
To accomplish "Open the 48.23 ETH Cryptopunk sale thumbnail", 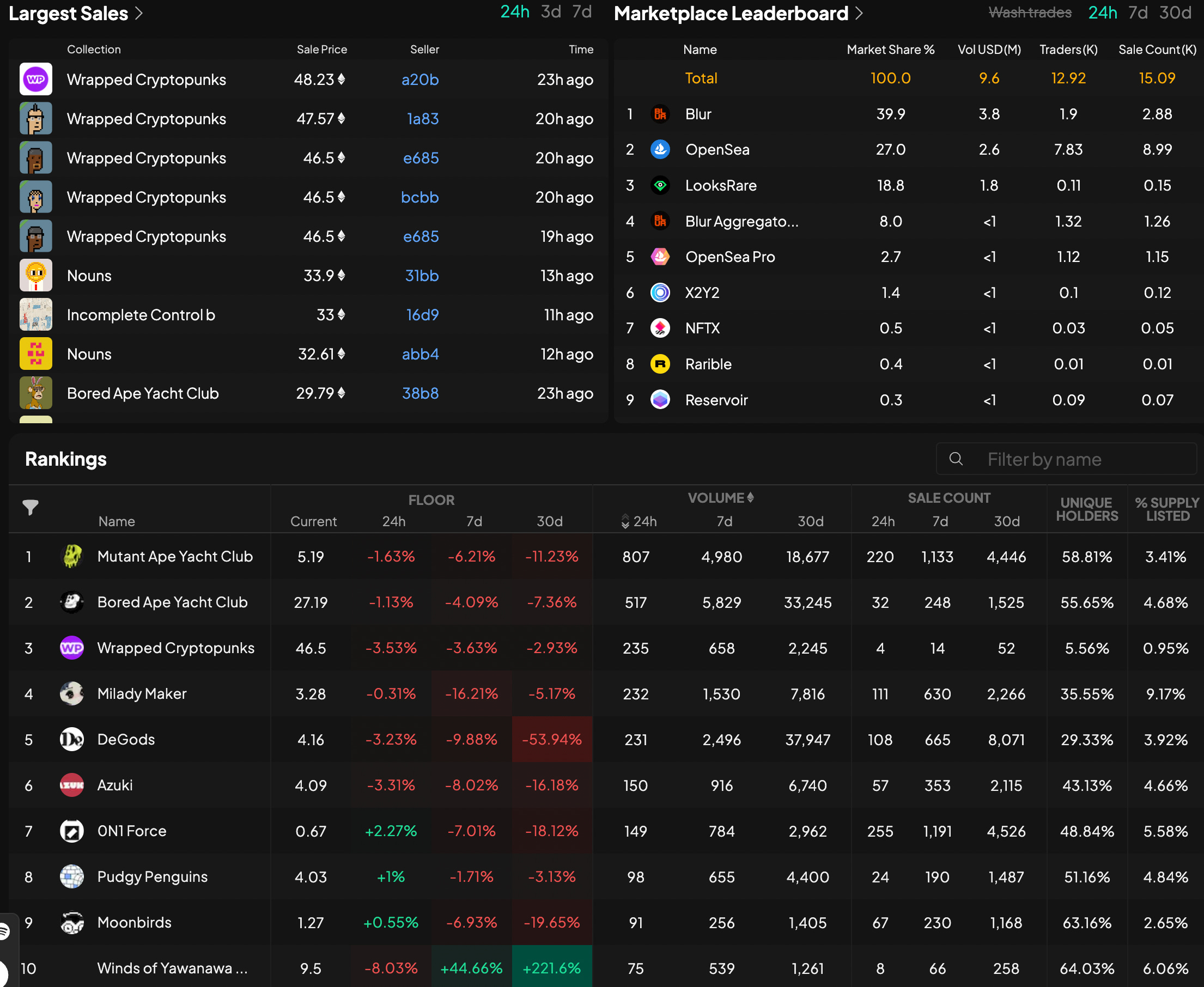I will pos(36,79).
